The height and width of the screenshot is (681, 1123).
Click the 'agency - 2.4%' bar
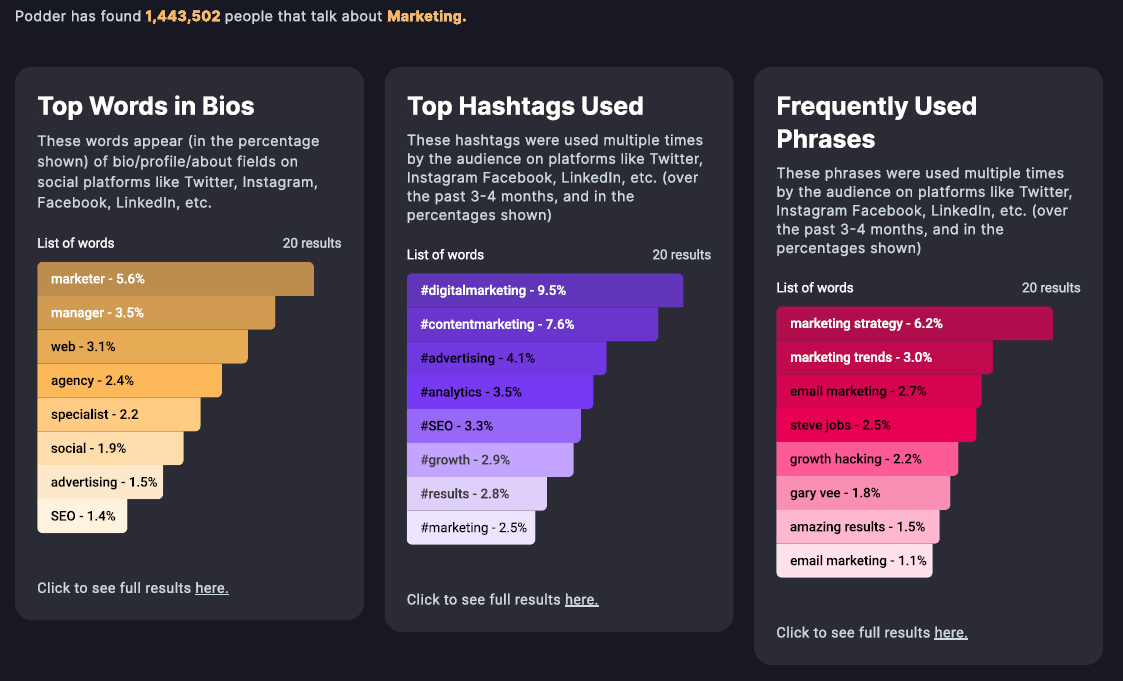[129, 381]
